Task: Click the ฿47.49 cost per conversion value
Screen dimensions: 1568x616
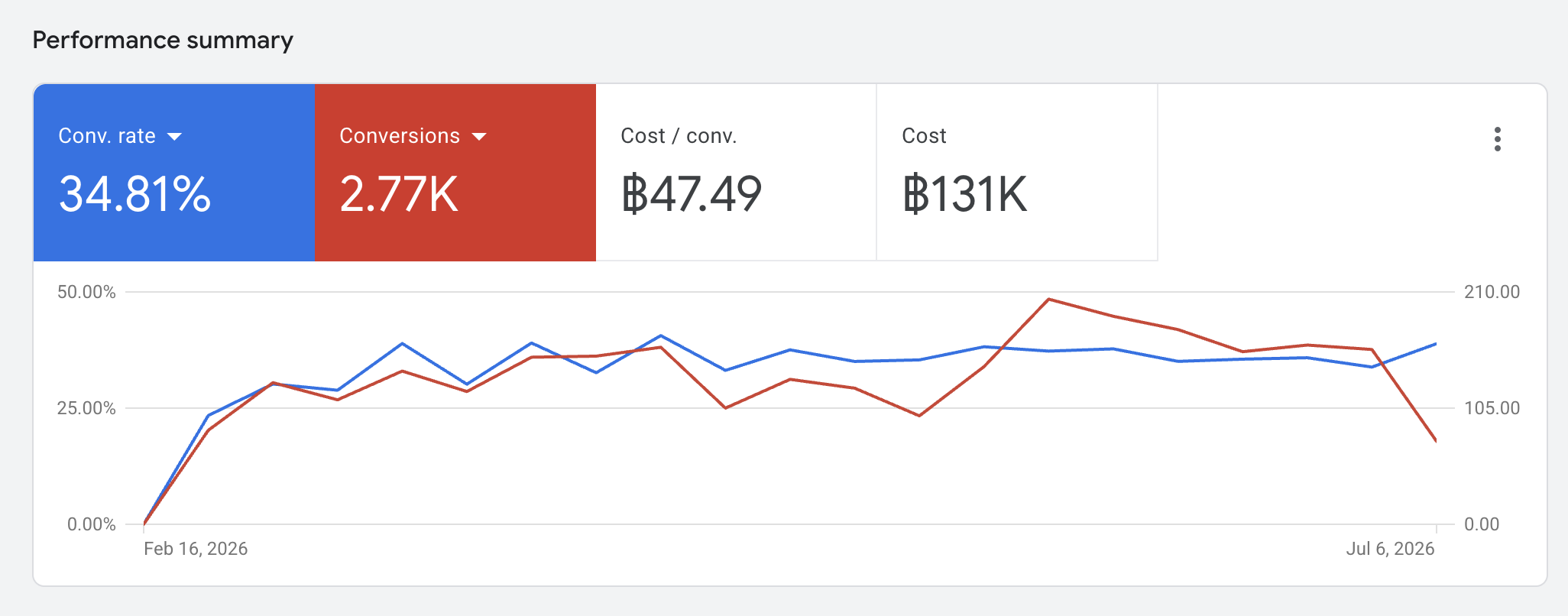Action: coord(691,194)
